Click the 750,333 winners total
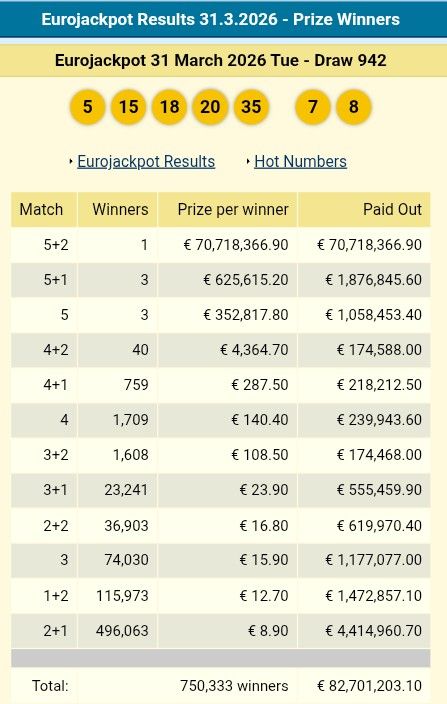Viewport: 447px width, 704px height. [x=234, y=686]
